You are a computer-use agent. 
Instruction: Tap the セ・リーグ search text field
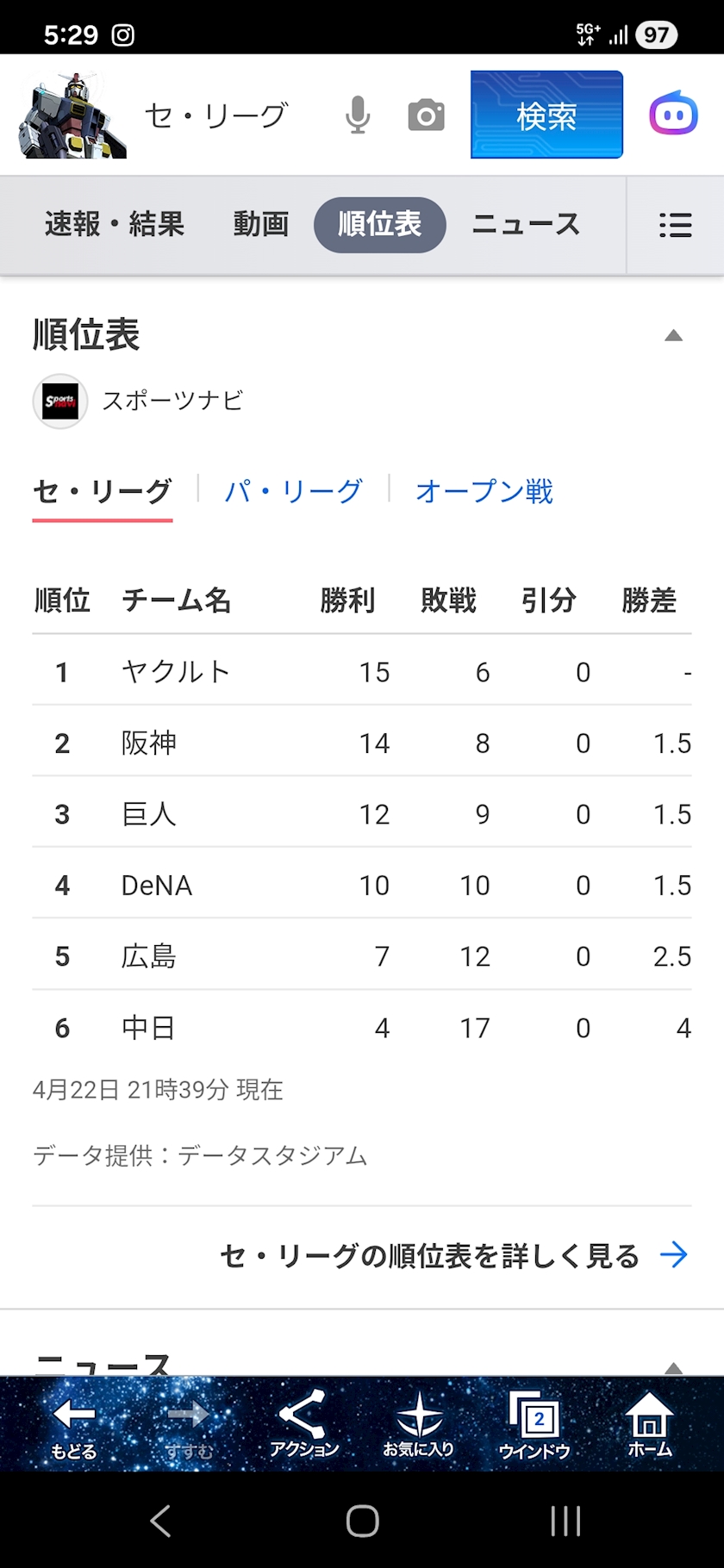coord(215,115)
